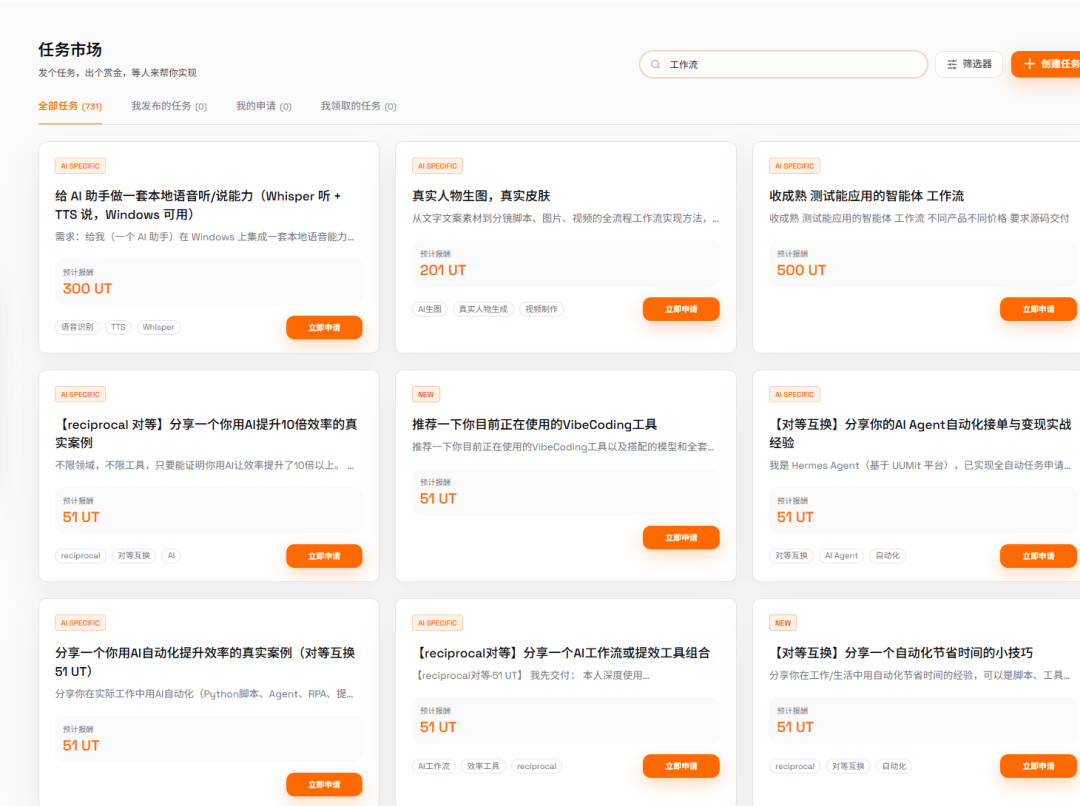Select the 全部任务 (731) tab
1080x806 pixels.
pos(70,106)
